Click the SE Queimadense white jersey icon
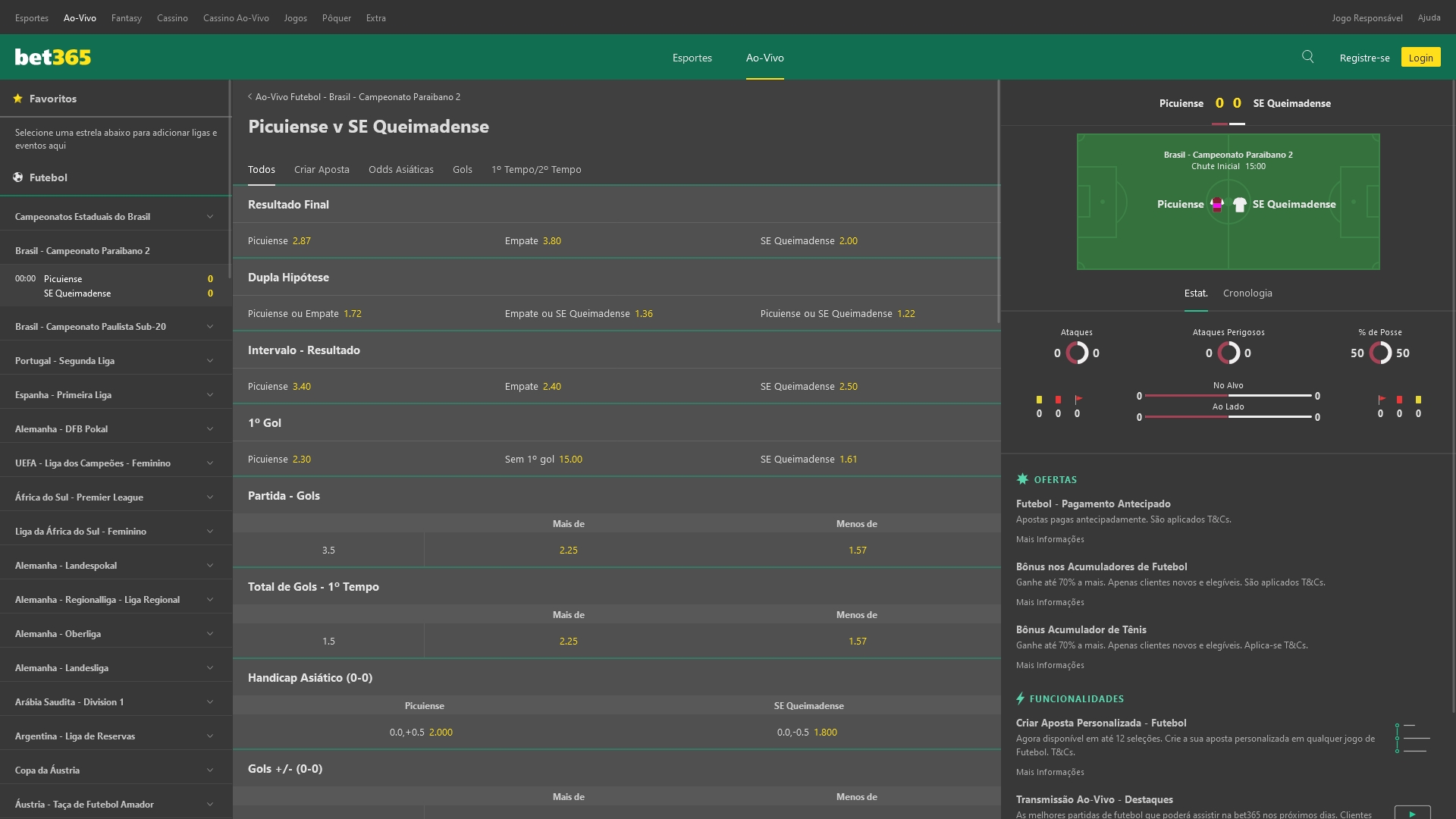 click(x=1240, y=204)
